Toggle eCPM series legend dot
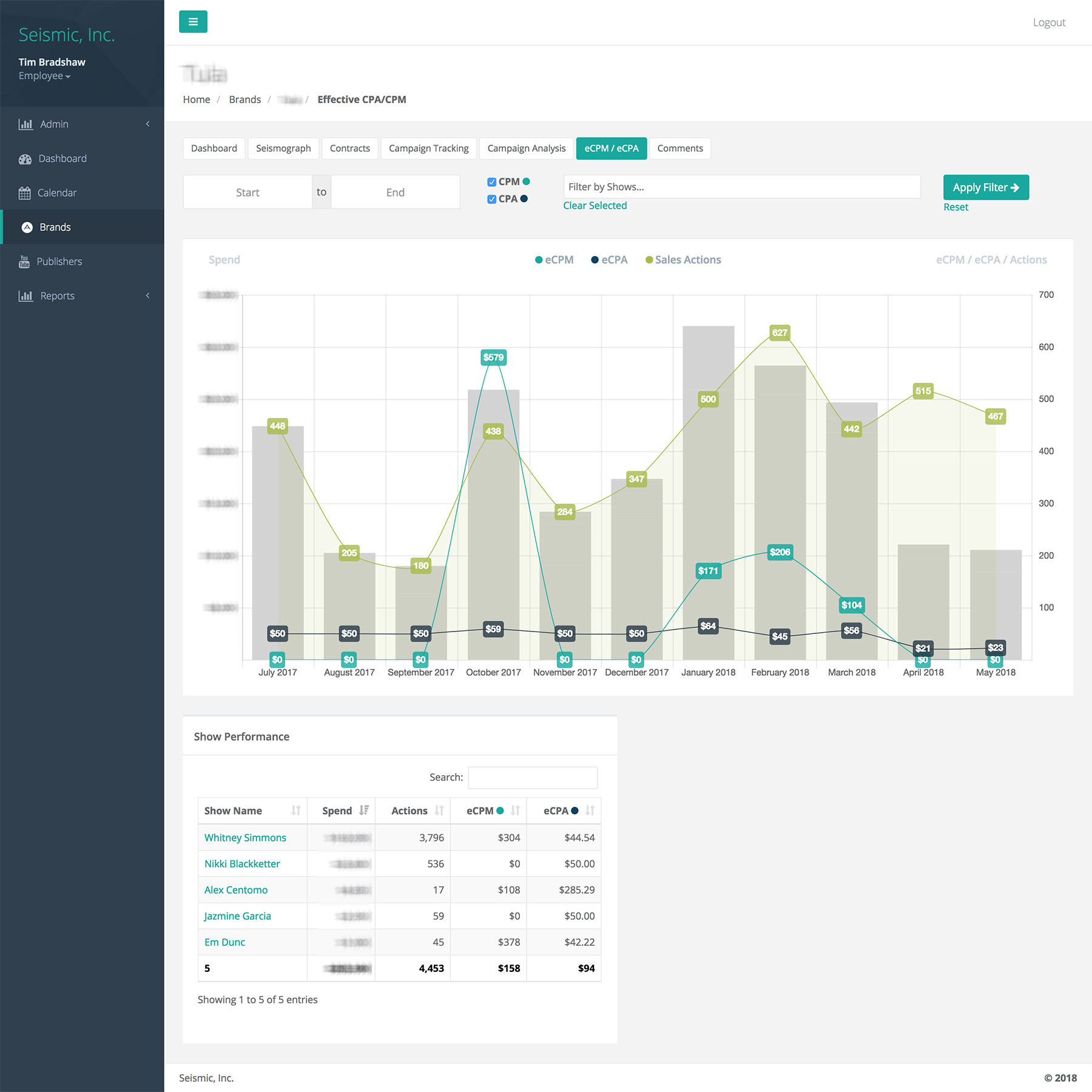This screenshot has height=1092, width=1092. coord(539,260)
